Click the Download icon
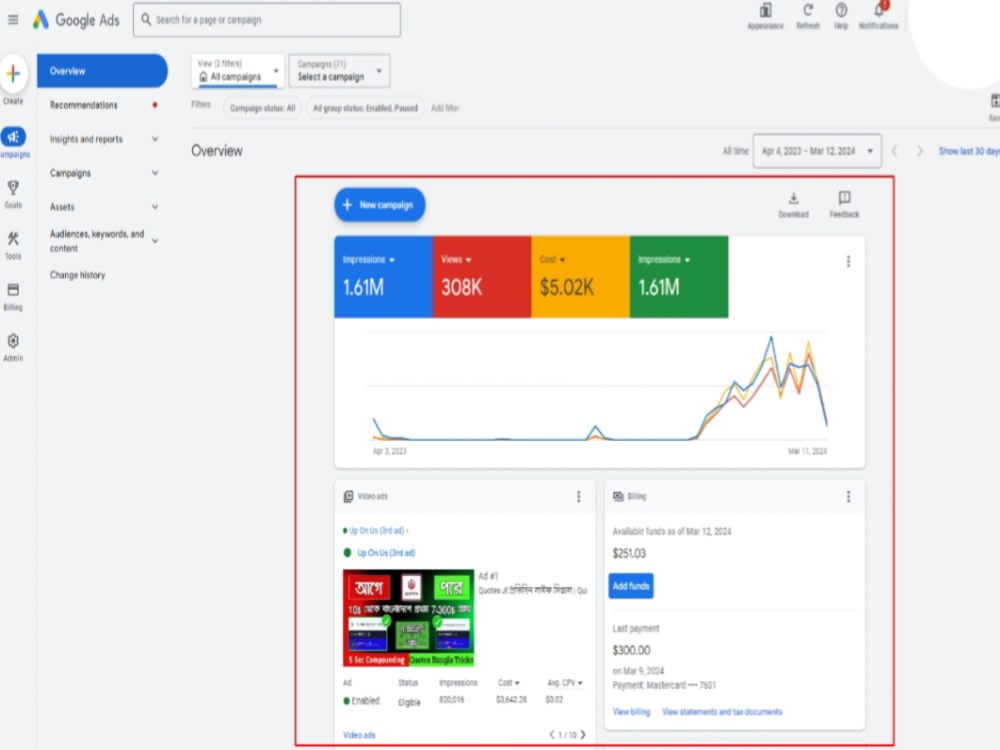 coord(793,198)
